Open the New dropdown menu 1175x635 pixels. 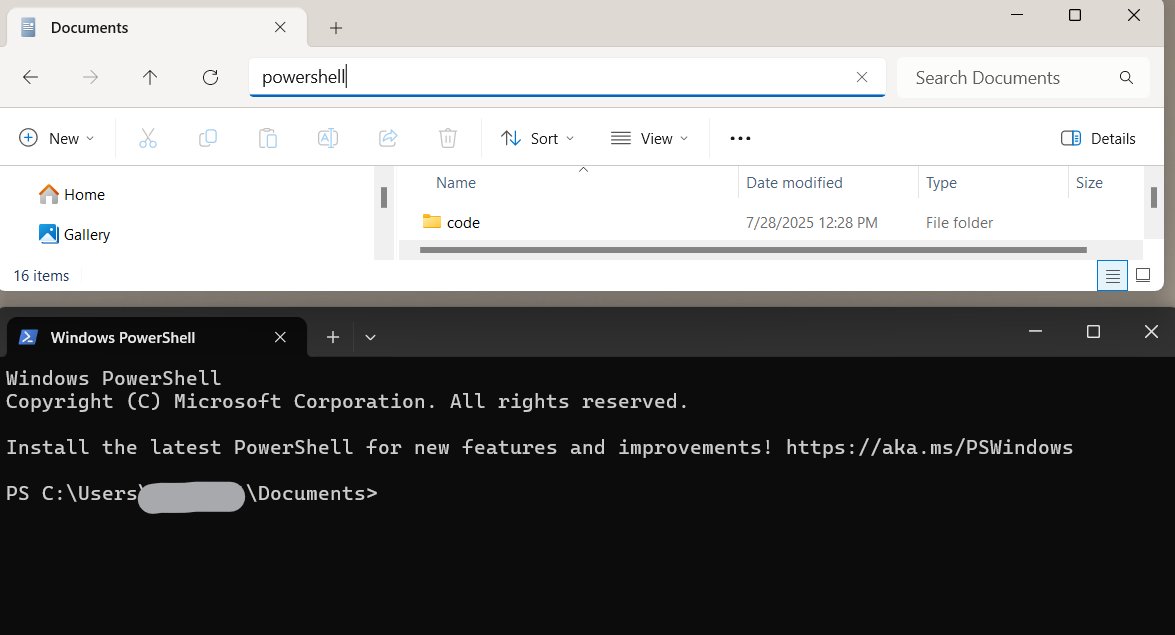(57, 138)
